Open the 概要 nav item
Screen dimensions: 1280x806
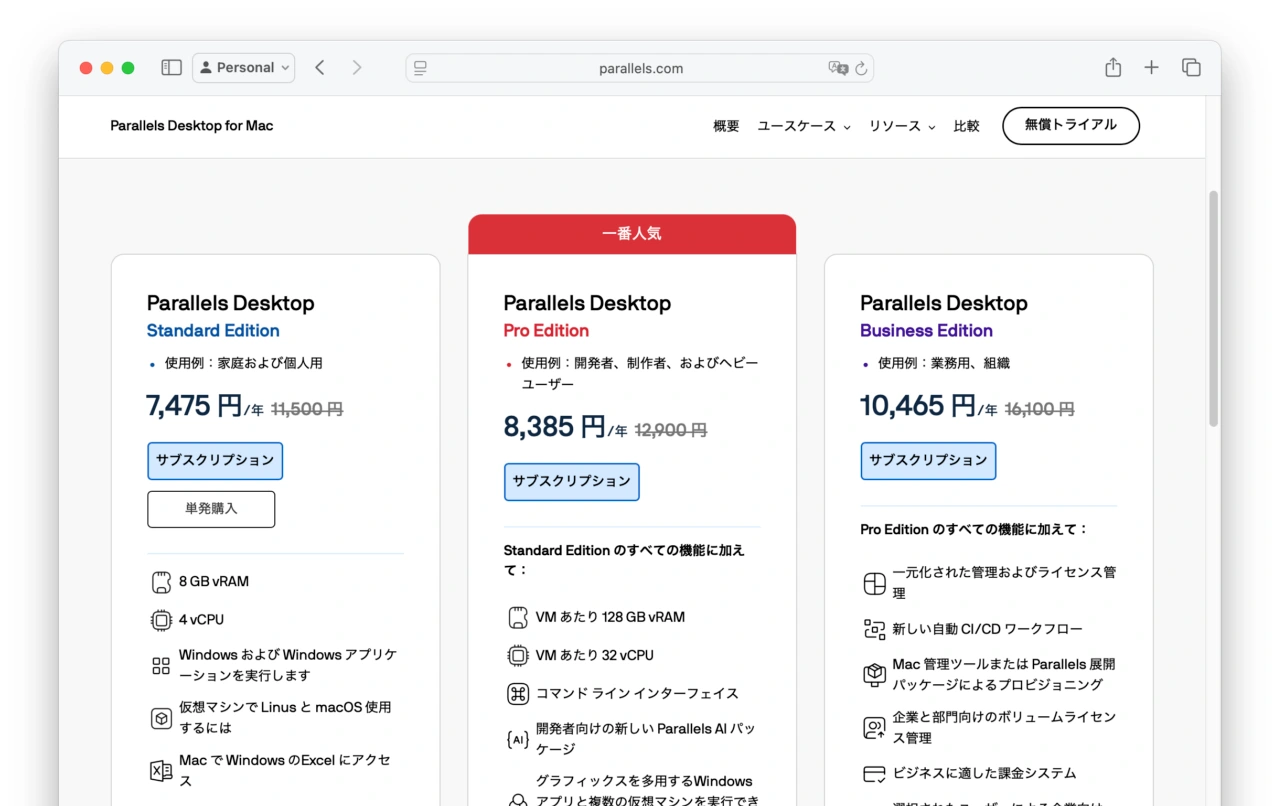click(726, 127)
